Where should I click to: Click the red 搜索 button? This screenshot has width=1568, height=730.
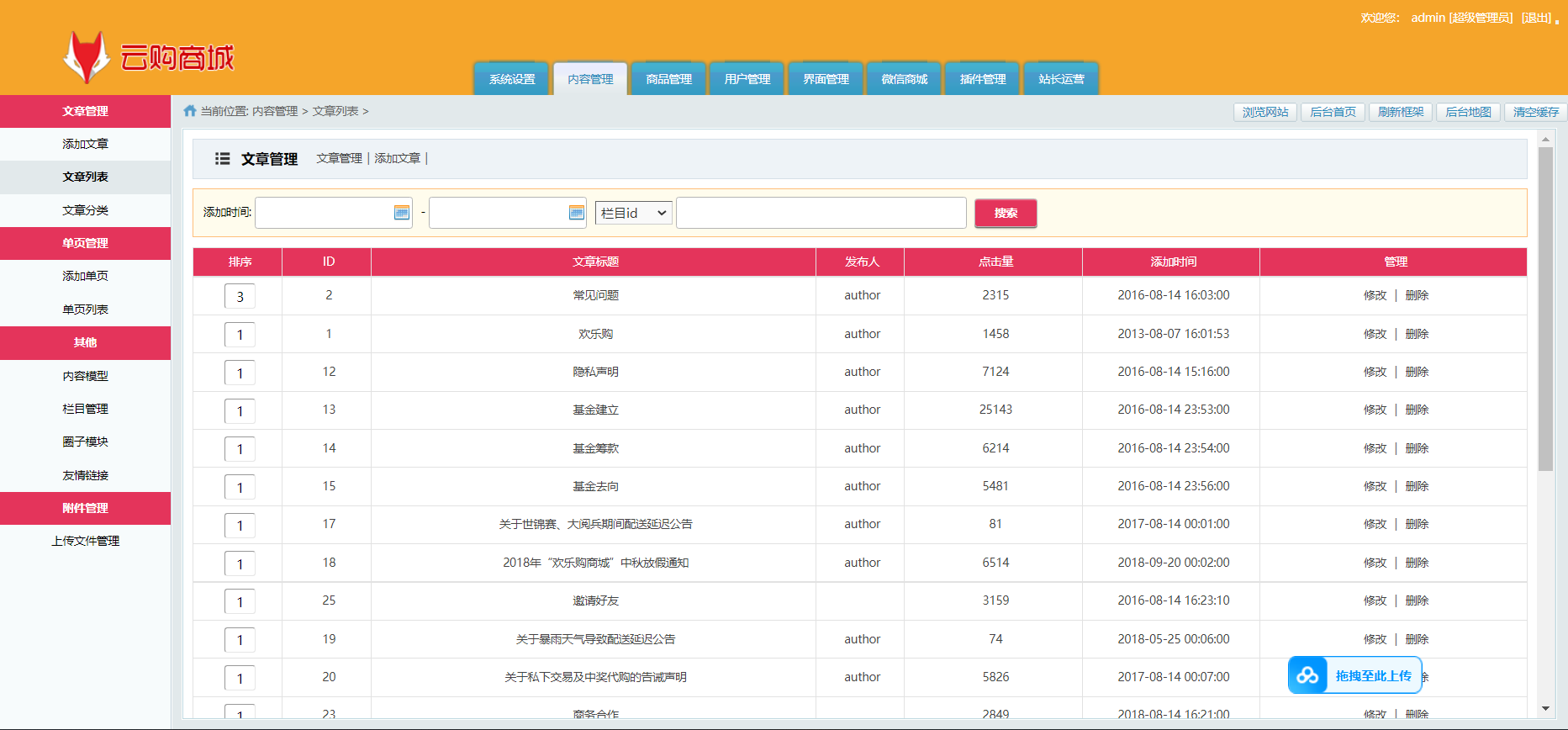point(1006,213)
